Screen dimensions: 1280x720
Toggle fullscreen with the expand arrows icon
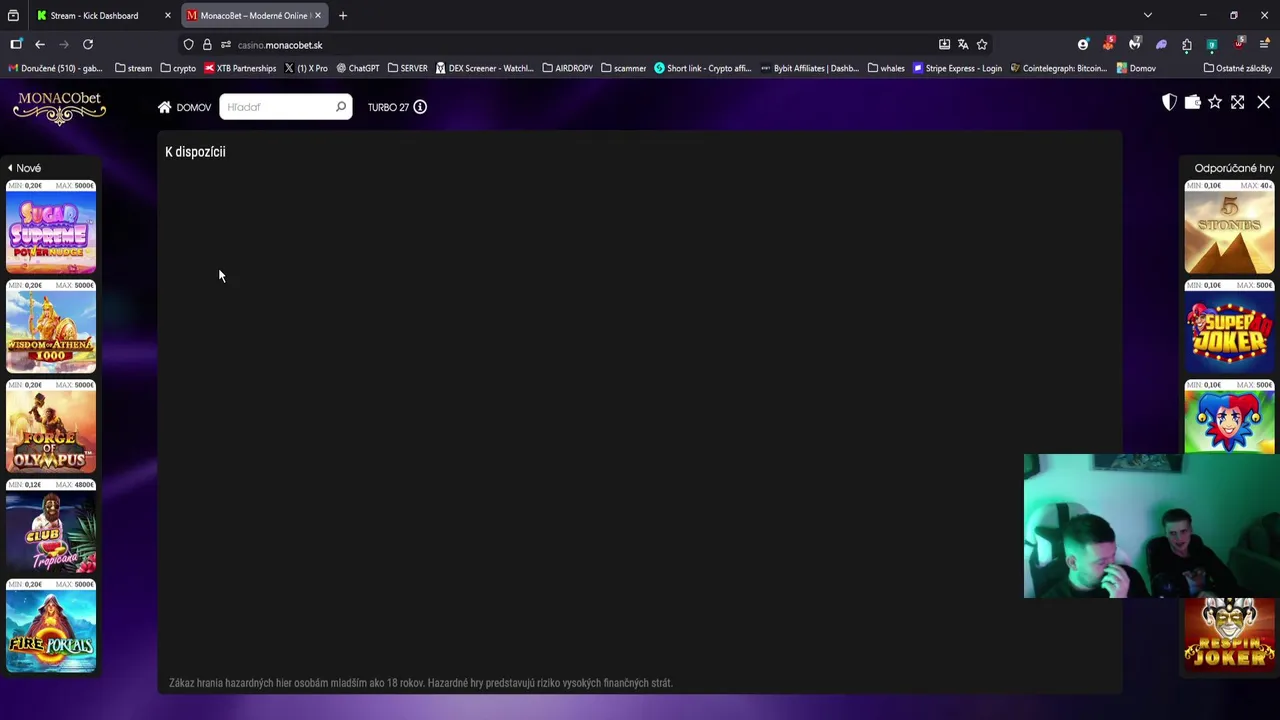click(x=1238, y=102)
